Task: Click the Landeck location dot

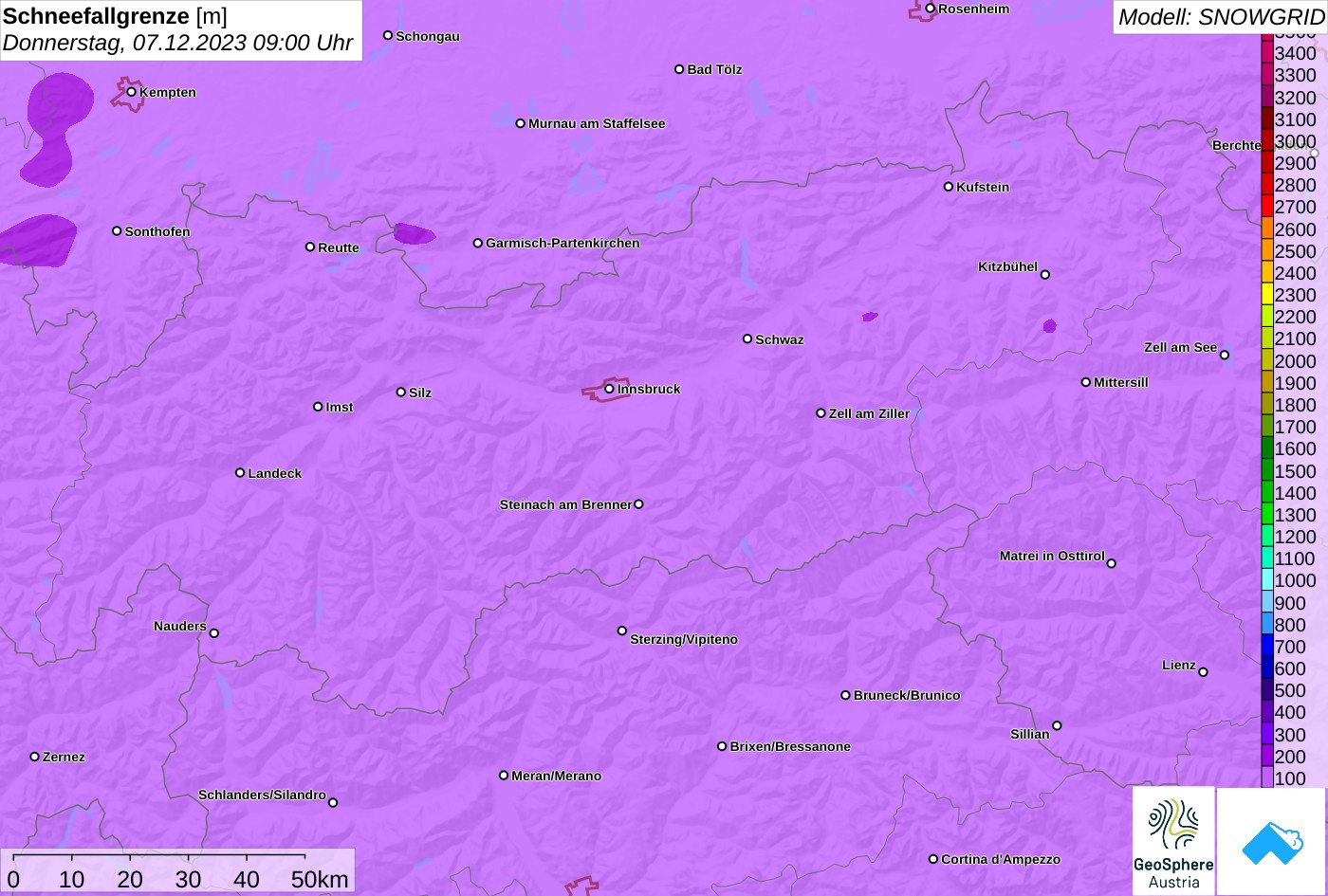Action: 240,472
